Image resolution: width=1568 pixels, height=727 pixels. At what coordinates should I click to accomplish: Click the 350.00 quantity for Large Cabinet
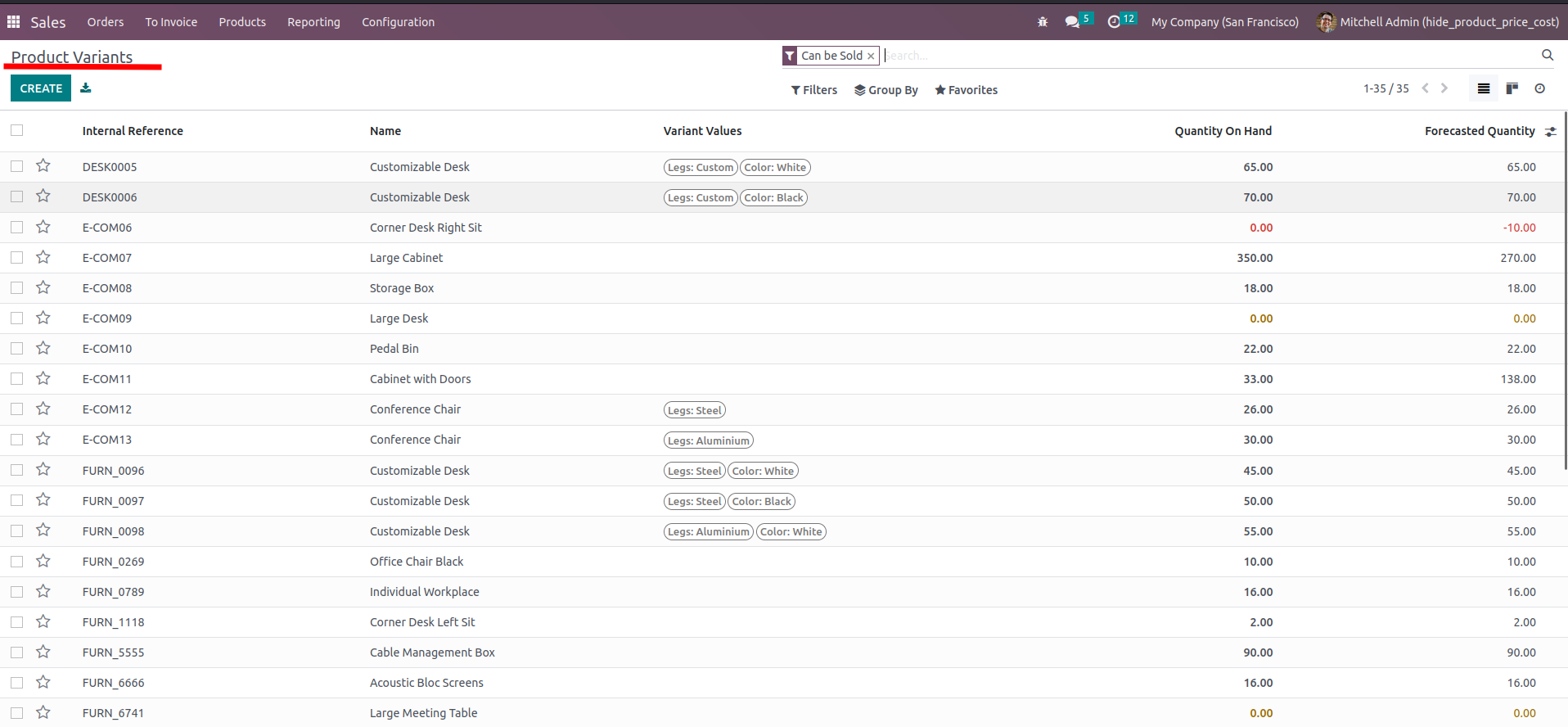click(x=1255, y=258)
